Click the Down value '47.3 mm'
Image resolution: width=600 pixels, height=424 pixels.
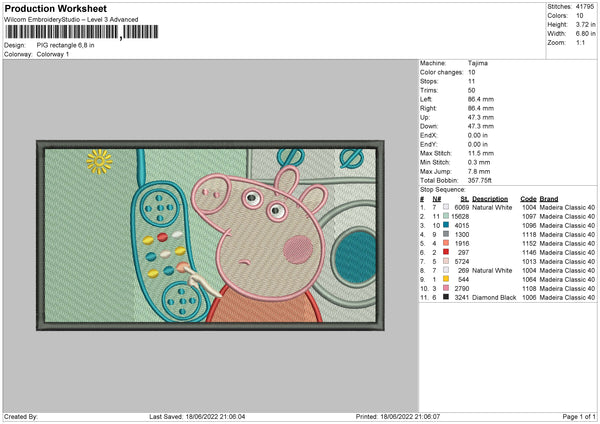pos(481,126)
